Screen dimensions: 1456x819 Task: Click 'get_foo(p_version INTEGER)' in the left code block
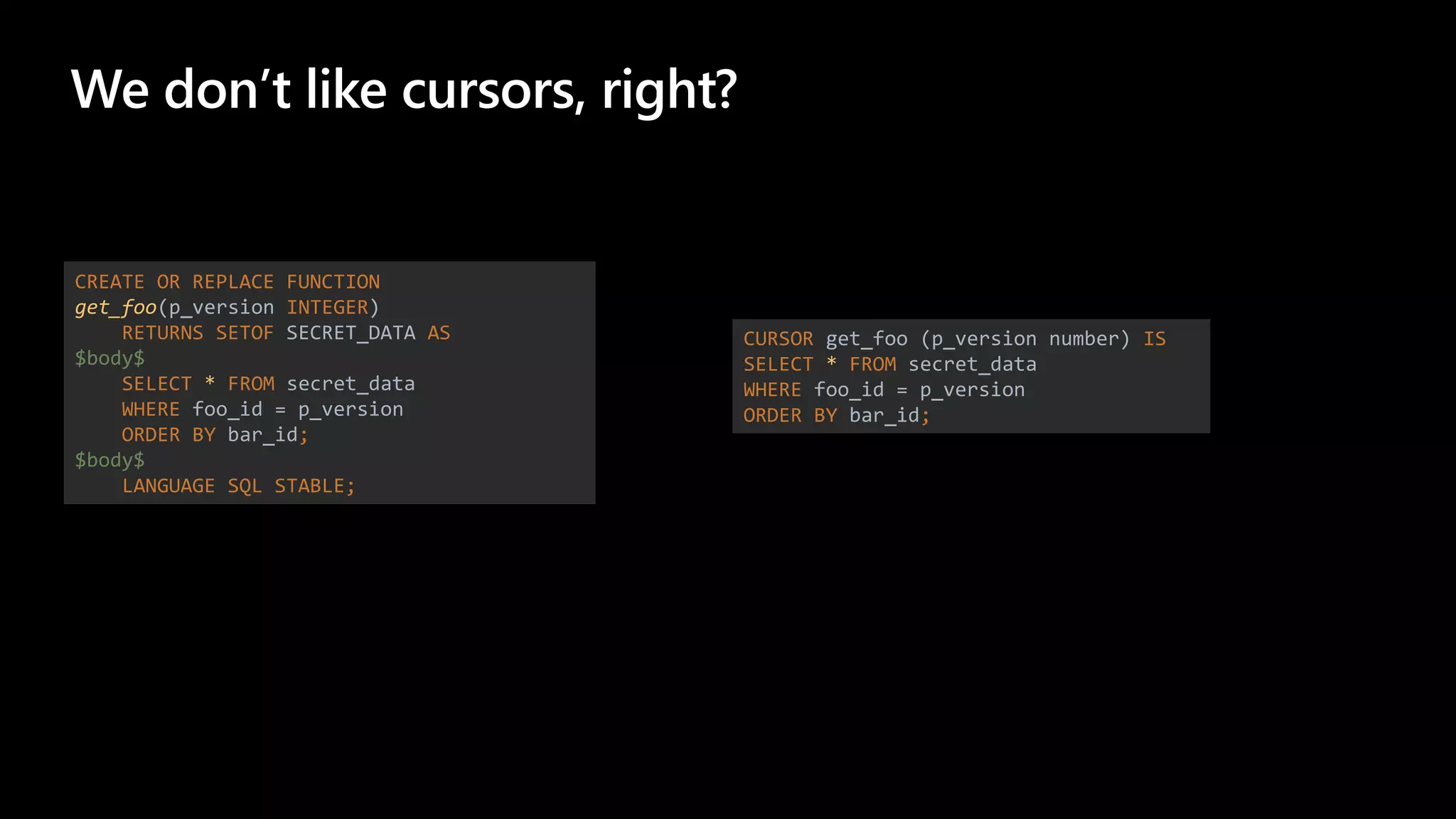(227, 308)
